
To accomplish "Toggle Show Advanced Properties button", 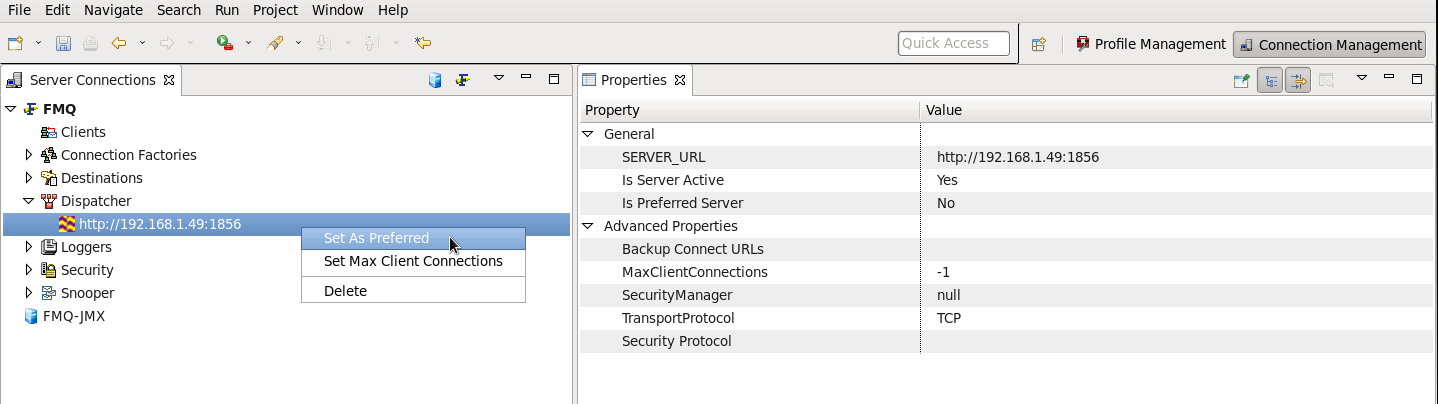I will pos(1298,80).
